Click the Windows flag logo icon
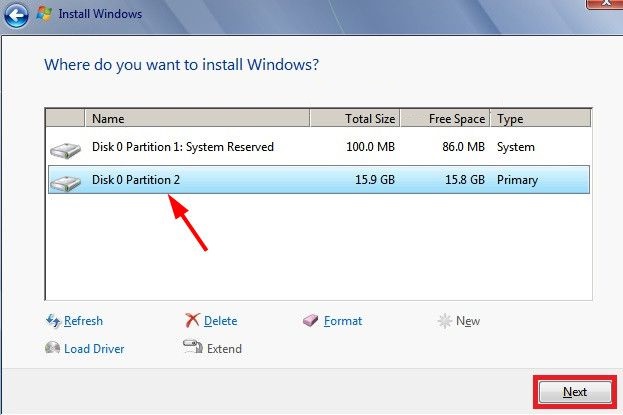Viewport: 623px width, 415px height. coord(44,14)
